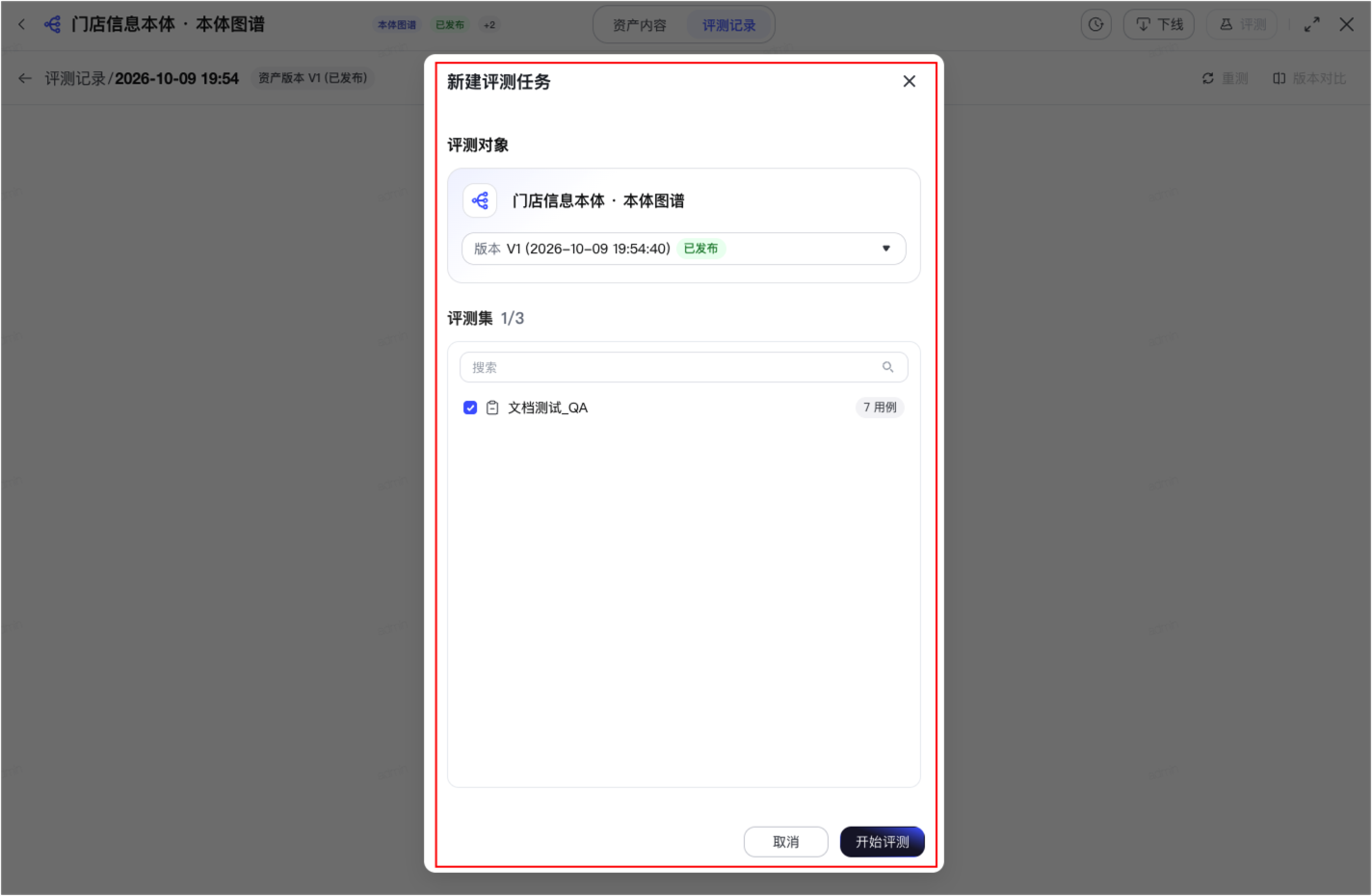Image resolution: width=1372 pixels, height=896 pixels.
Task: Select the 文档测试_QA label text
Action: point(547,408)
